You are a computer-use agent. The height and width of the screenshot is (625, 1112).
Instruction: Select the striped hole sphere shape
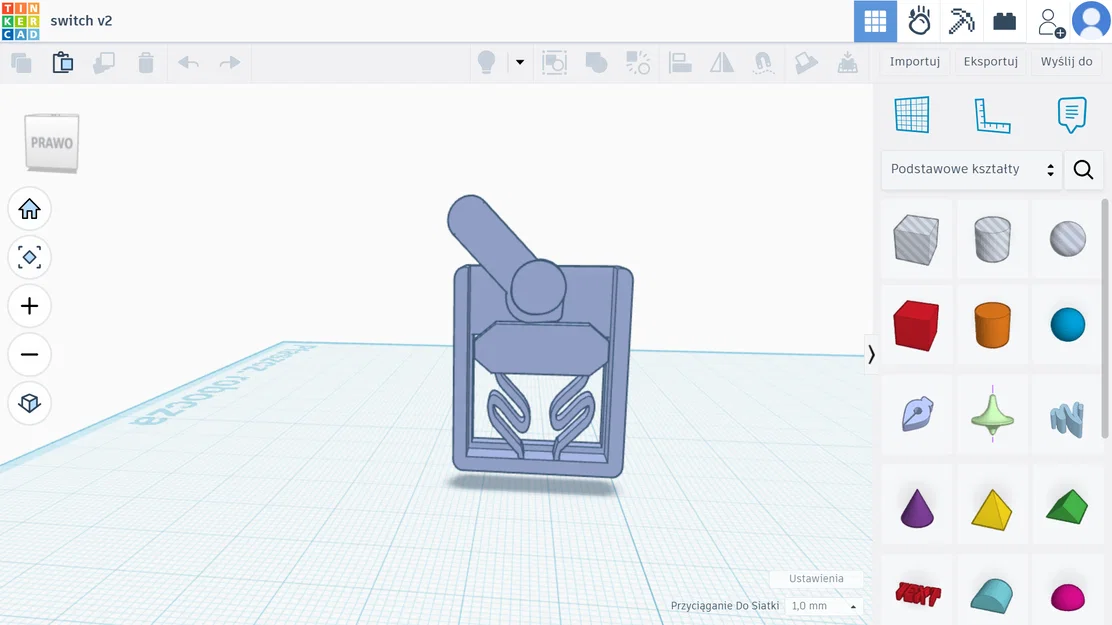click(x=1067, y=238)
